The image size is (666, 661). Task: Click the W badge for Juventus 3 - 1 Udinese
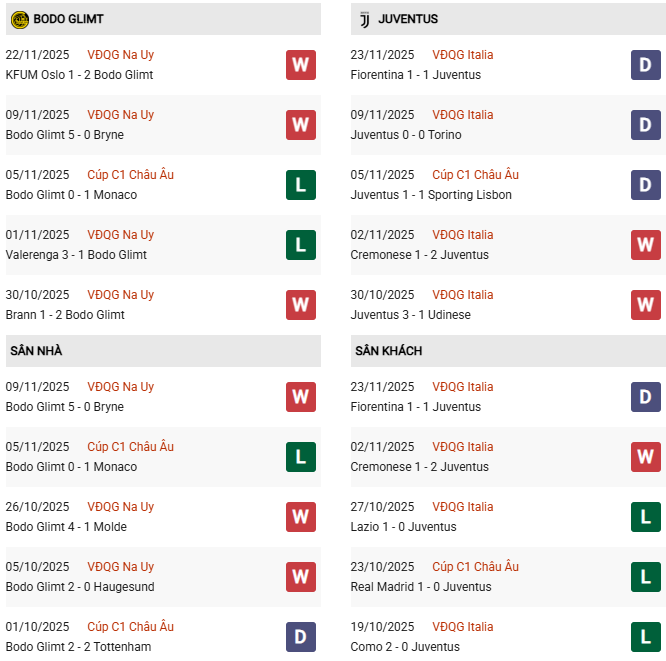click(x=645, y=305)
